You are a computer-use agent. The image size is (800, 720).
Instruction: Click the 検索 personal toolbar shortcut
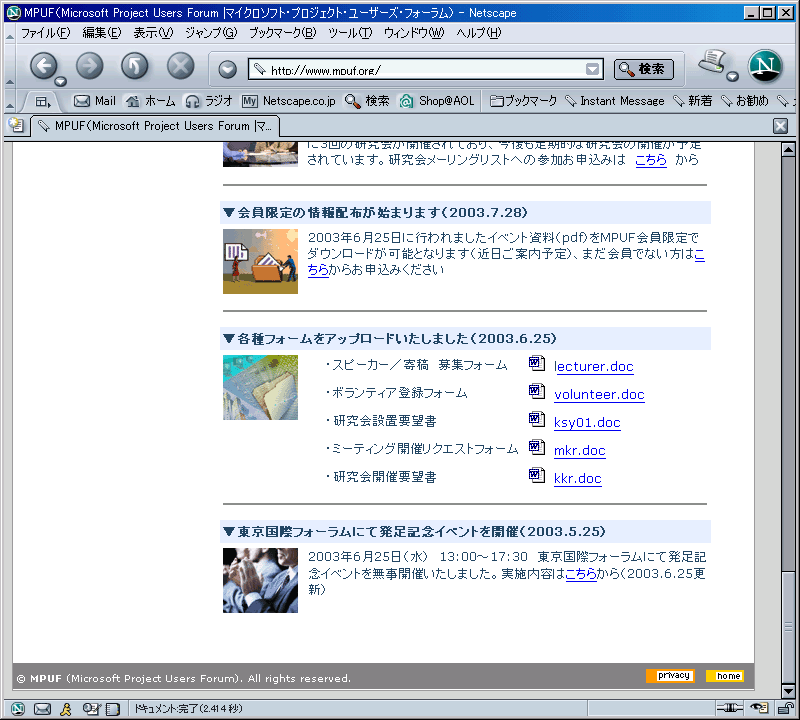pos(367,101)
